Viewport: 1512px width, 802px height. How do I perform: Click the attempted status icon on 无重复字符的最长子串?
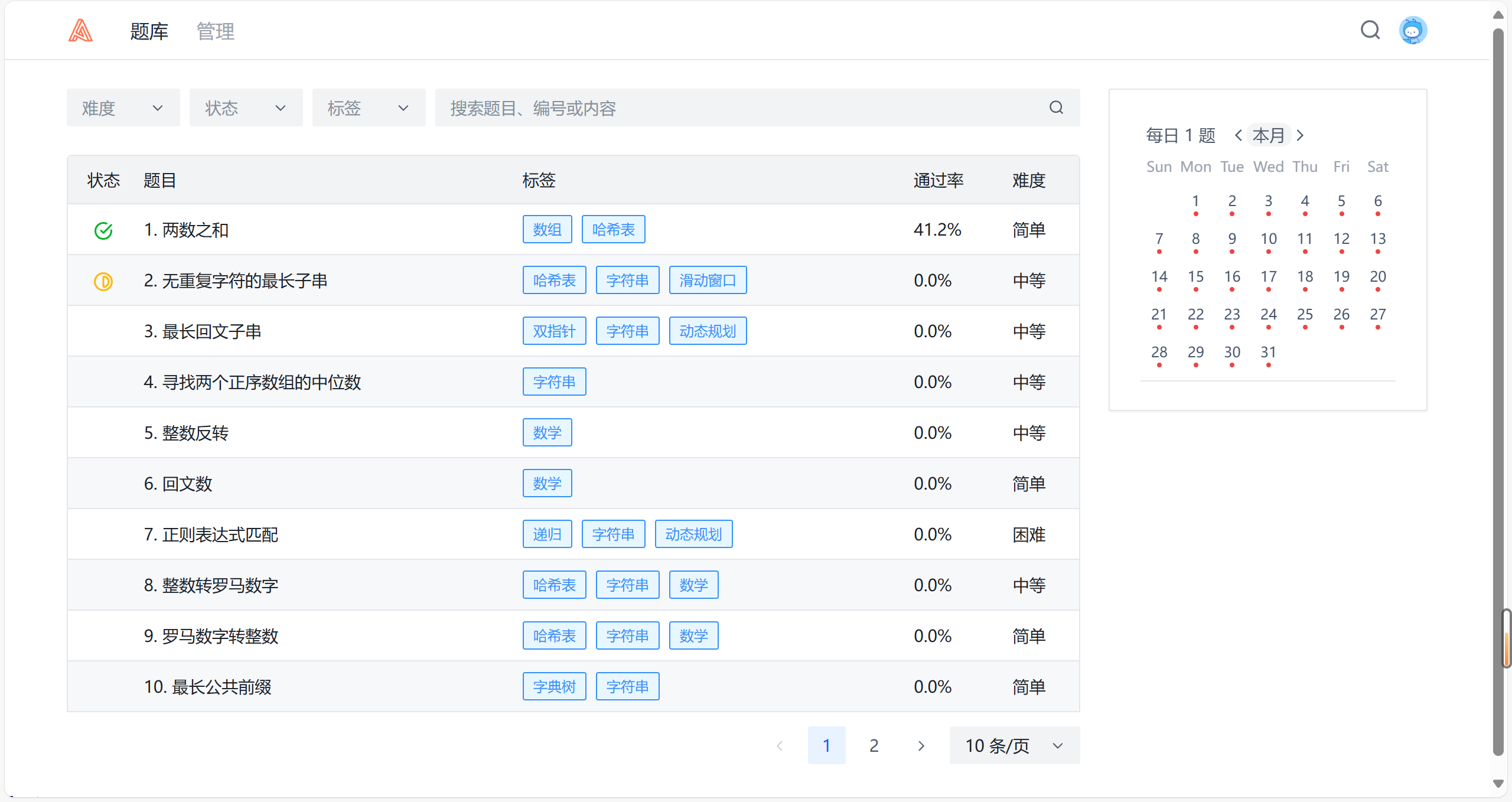103,281
